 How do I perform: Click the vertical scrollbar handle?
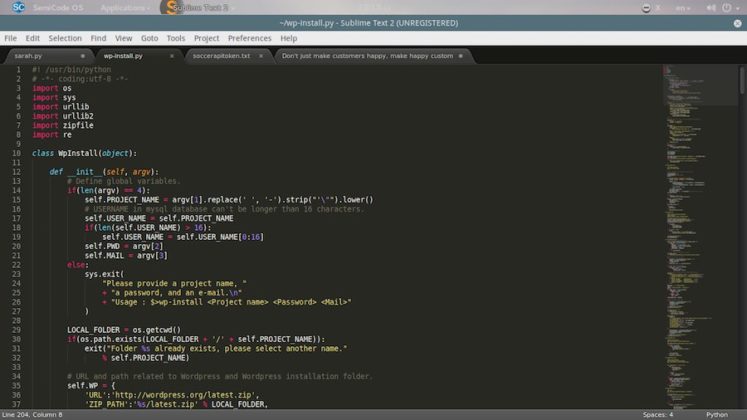(742, 80)
